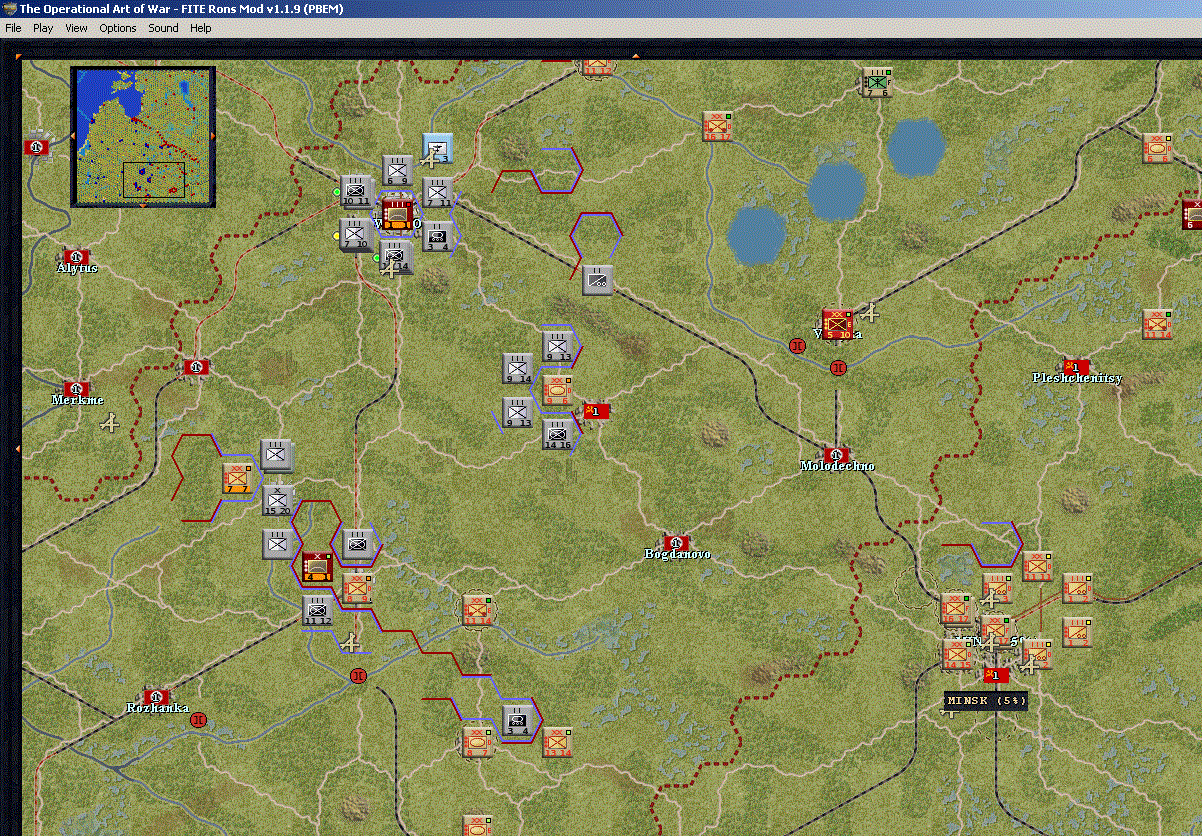1202x836 pixels.
Task: Select German infantry counter with strength 6 9
Action: [x=397, y=171]
